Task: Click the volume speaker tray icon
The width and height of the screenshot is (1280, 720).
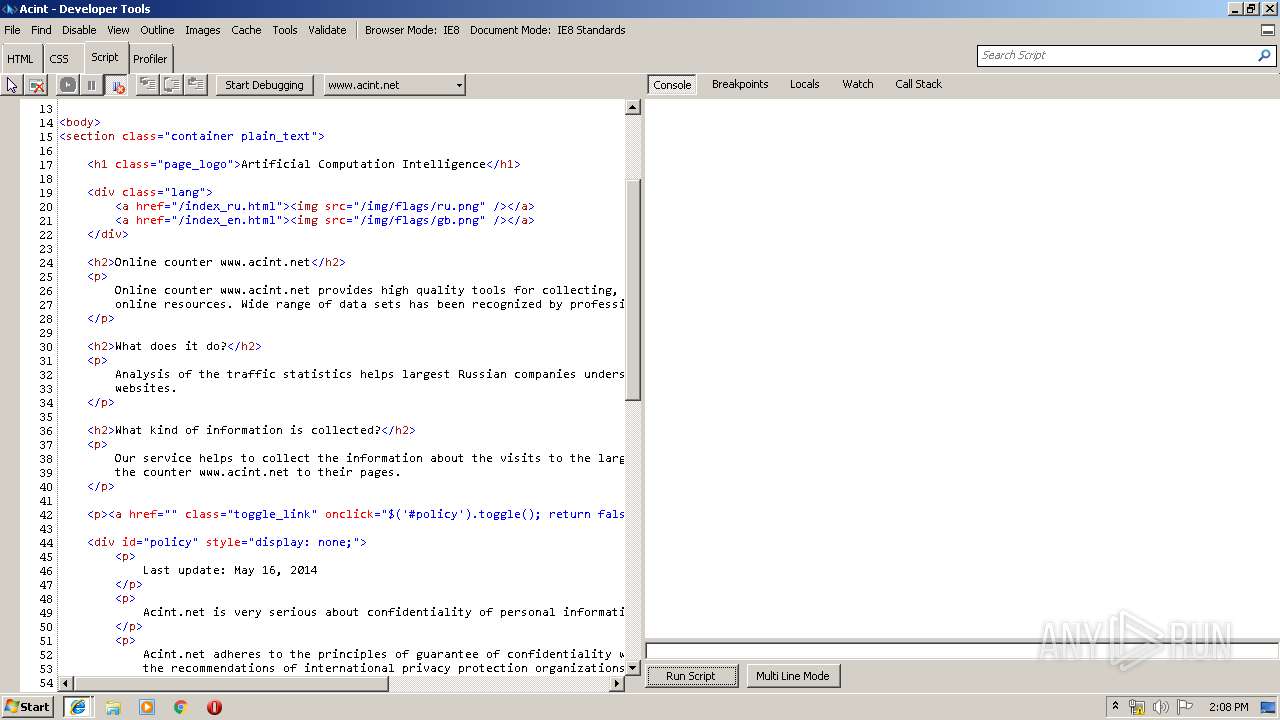Action: 1160,707
